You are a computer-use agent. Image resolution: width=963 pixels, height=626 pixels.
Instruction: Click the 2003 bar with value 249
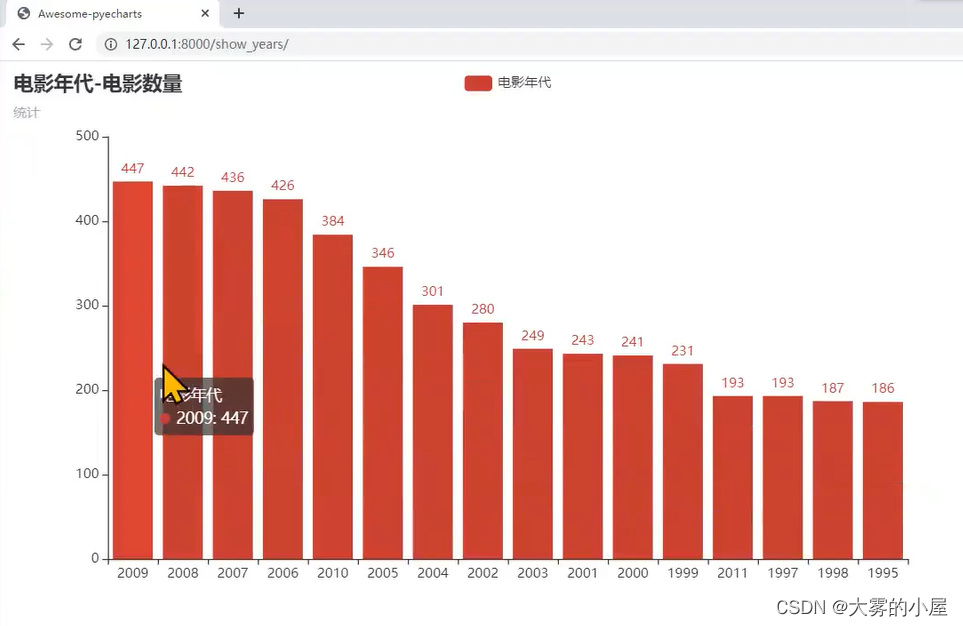pyautogui.click(x=532, y=453)
